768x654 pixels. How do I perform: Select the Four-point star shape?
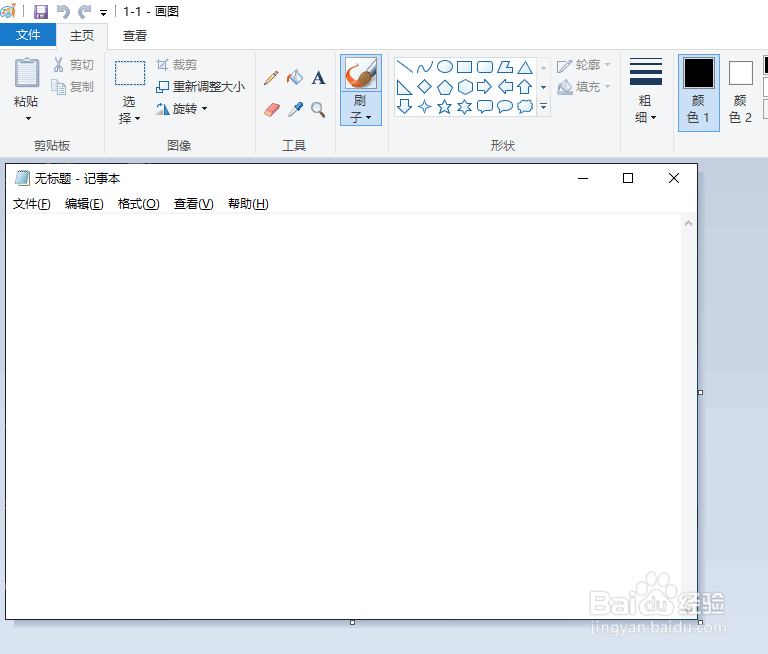point(425,106)
